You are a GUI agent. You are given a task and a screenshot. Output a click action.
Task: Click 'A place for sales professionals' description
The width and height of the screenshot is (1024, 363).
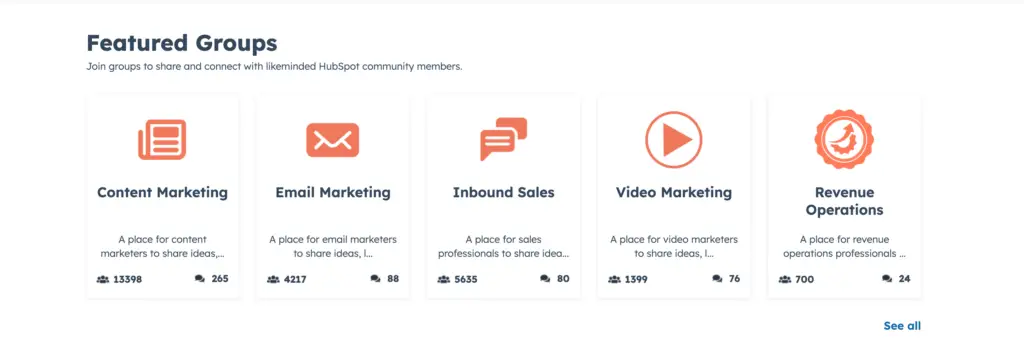[x=504, y=247]
